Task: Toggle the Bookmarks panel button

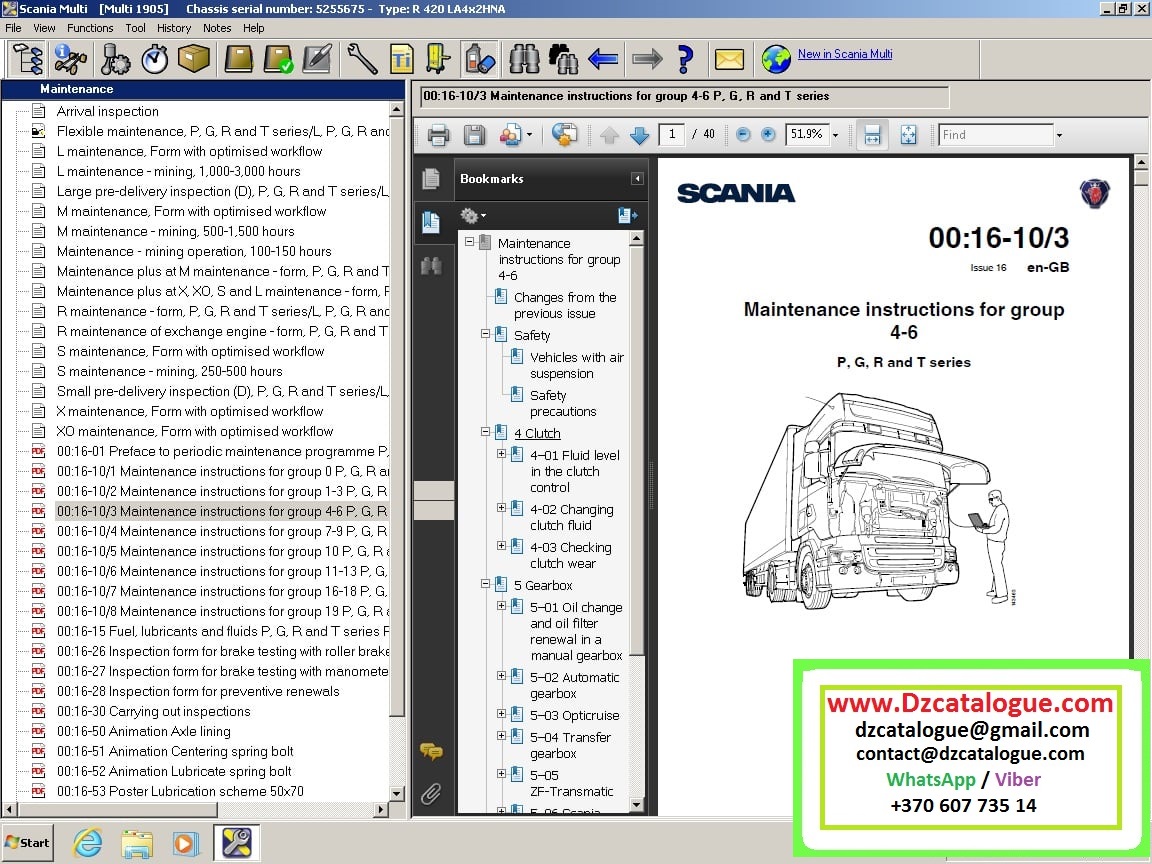Action: click(x=431, y=222)
